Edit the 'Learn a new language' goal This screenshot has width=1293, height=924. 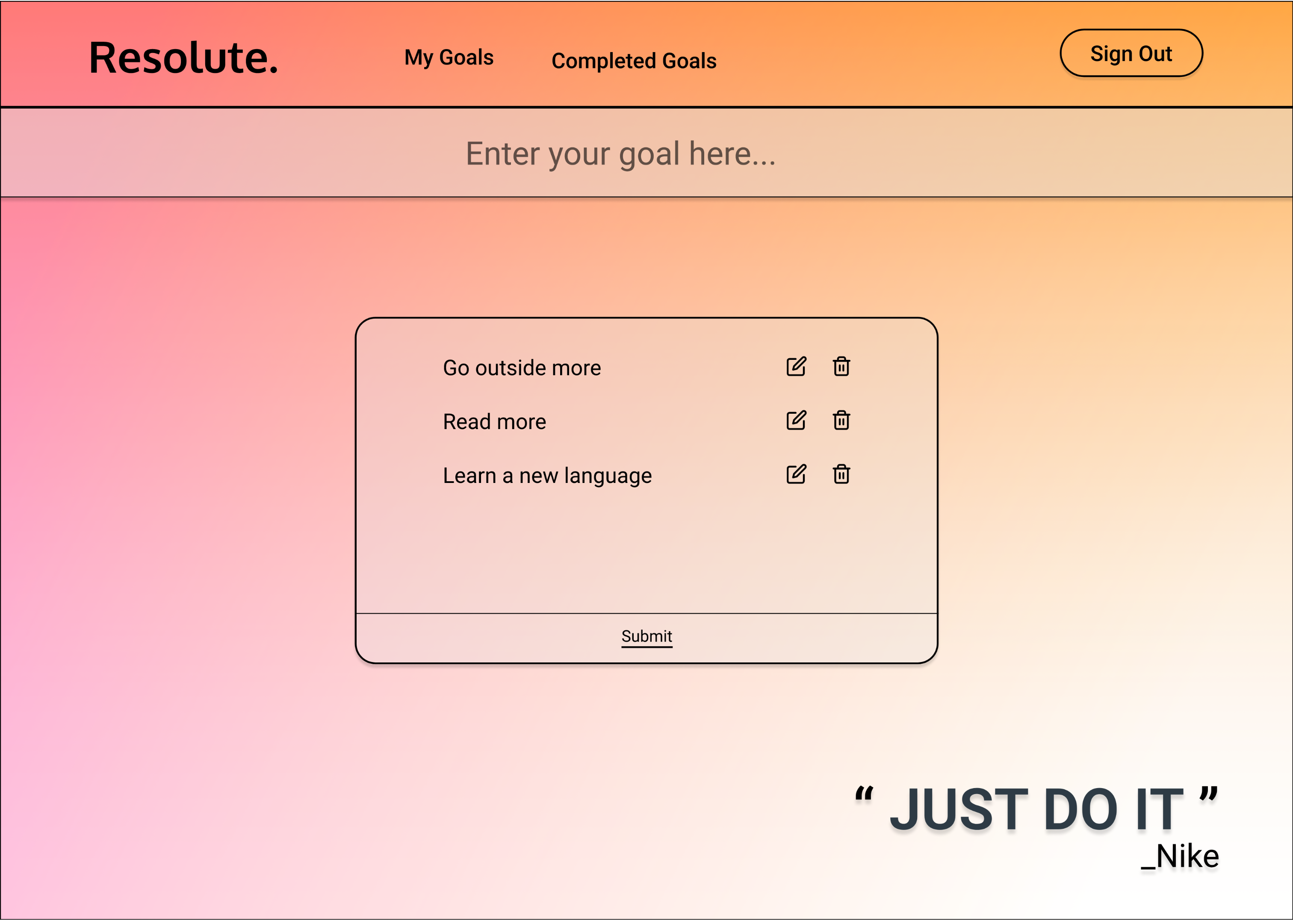point(796,474)
